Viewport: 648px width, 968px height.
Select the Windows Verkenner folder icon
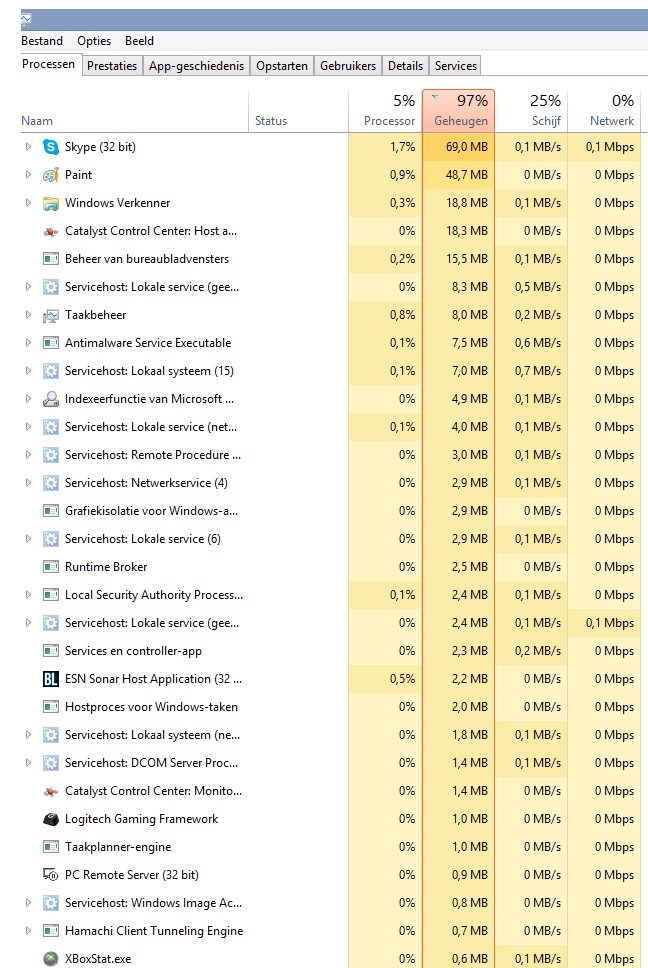[x=51, y=203]
